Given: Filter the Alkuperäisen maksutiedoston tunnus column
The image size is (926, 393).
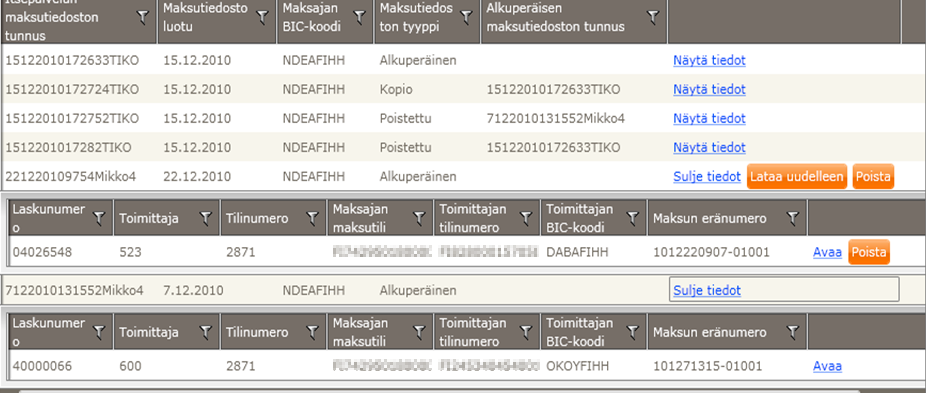Looking at the screenshot, I should pyautogui.click(x=653, y=18).
